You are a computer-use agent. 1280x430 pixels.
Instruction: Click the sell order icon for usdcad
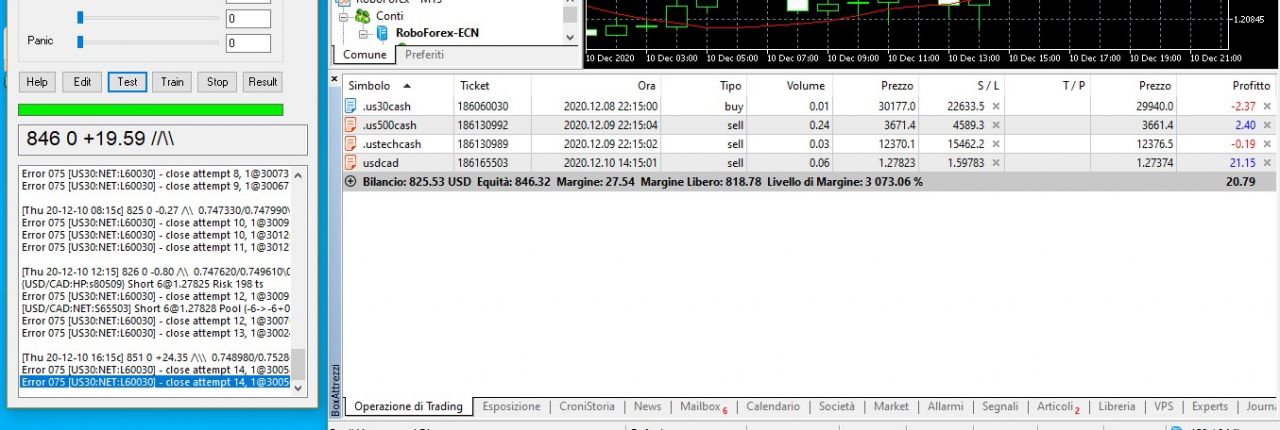(351, 162)
